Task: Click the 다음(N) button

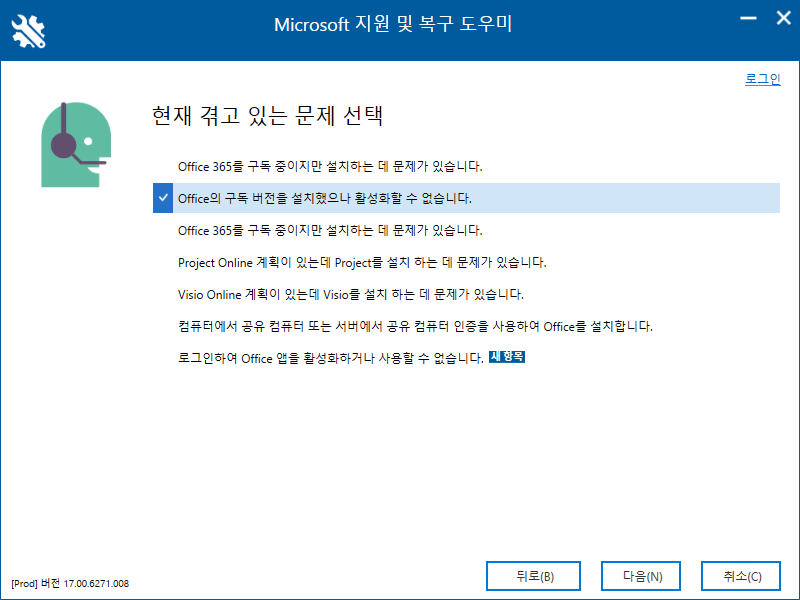Action: tap(640, 576)
